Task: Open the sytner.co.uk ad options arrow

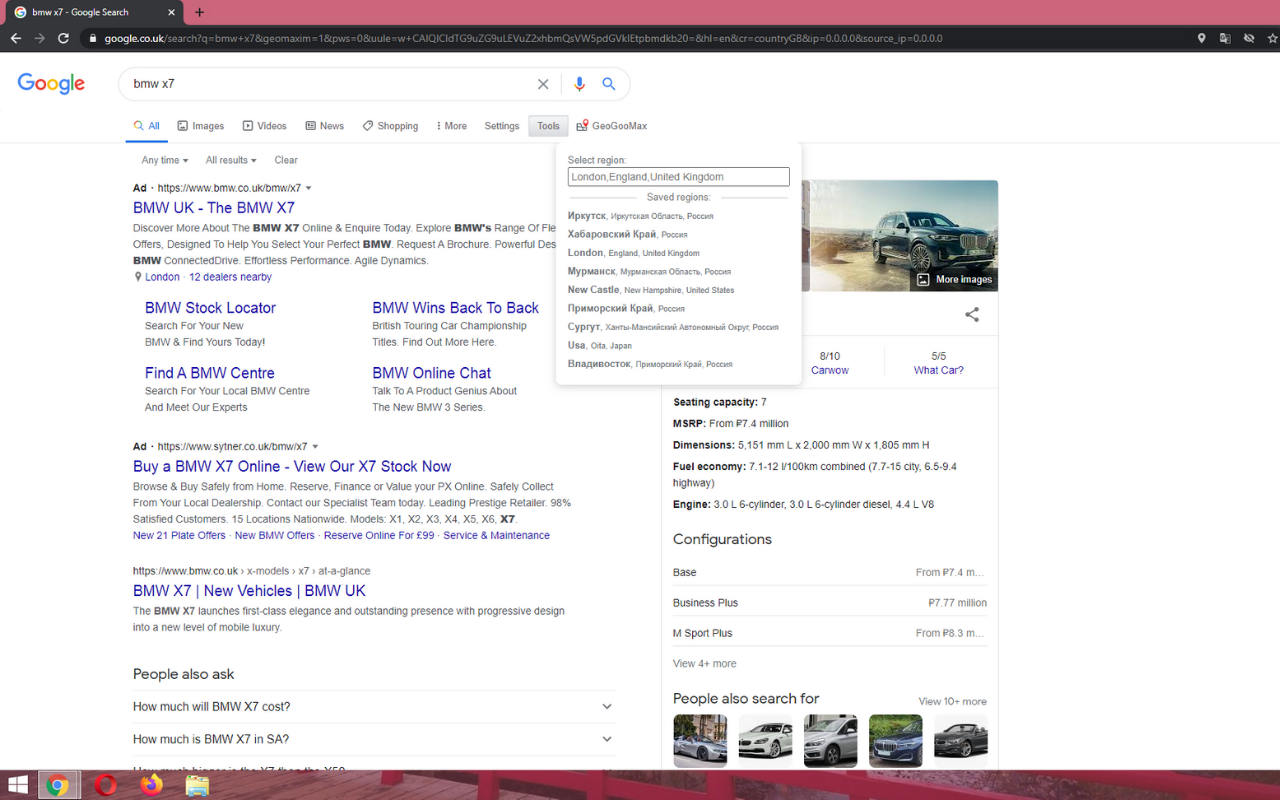Action: click(x=316, y=447)
